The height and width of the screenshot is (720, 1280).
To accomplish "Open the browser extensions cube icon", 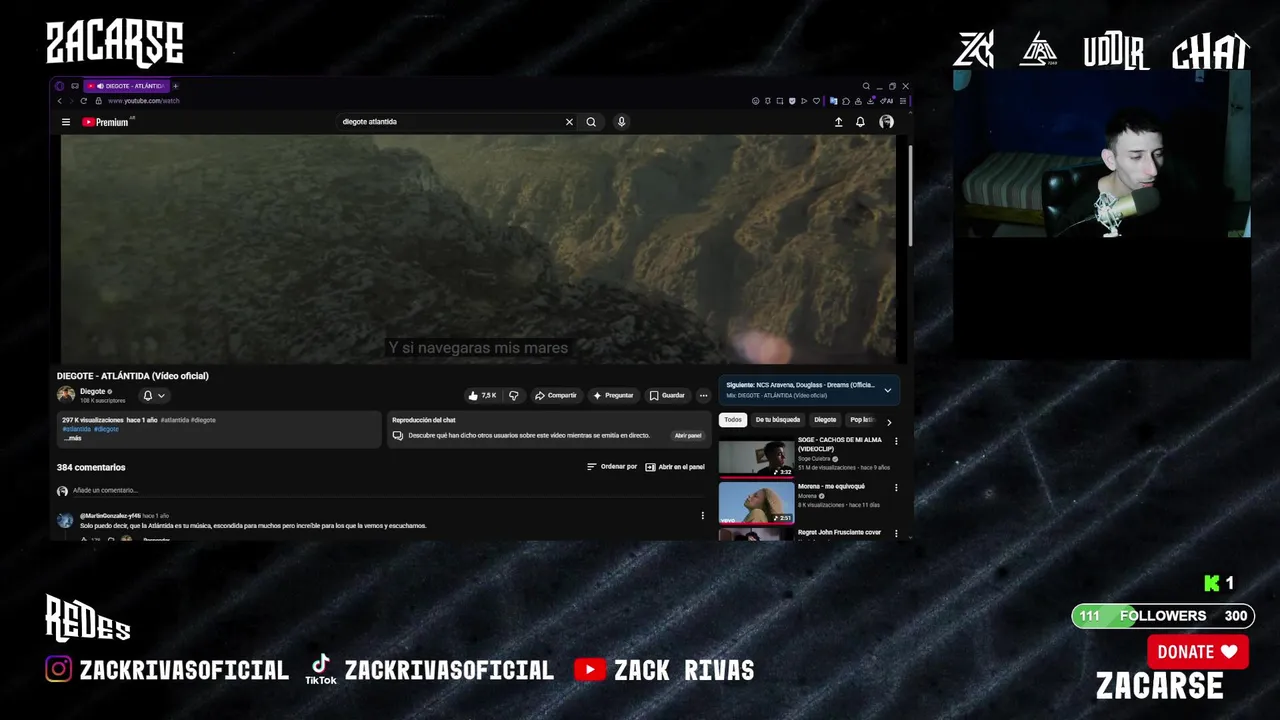I will [846, 101].
